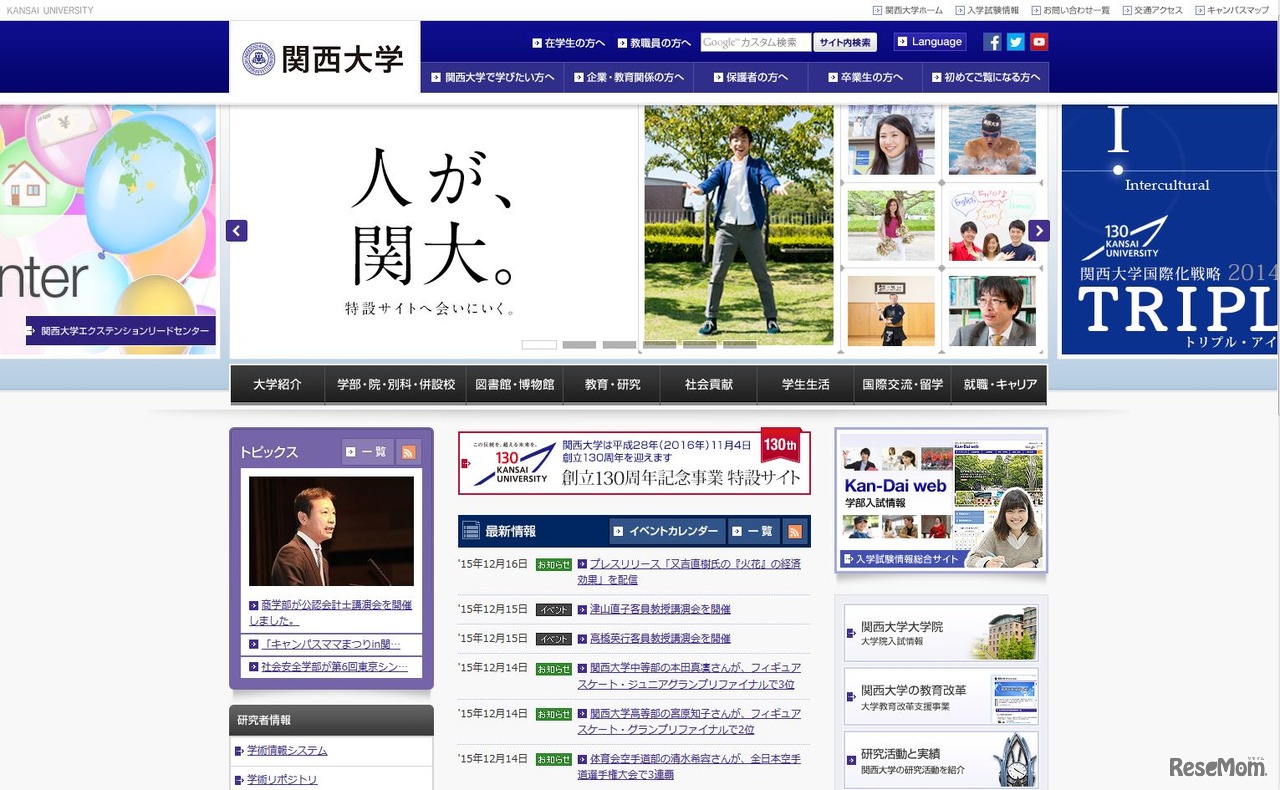Open 関西大学高等部の宮原知子さん news link

coord(689,721)
